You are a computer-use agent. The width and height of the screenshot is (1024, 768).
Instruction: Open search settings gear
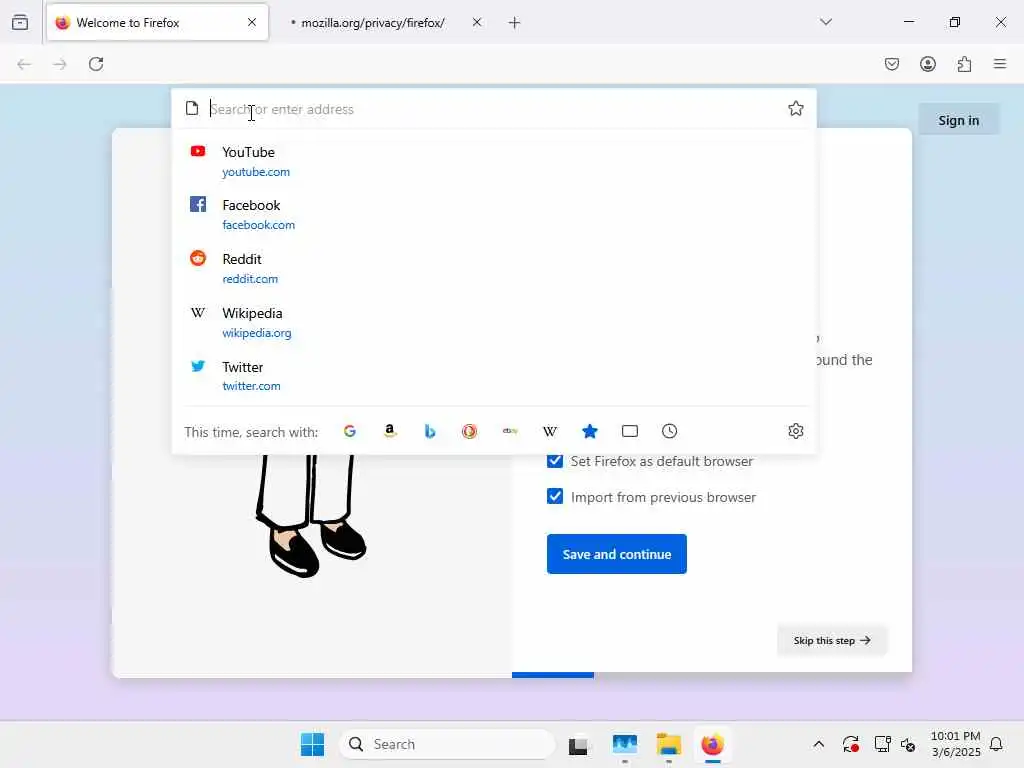pyautogui.click(x=795, y=431)
